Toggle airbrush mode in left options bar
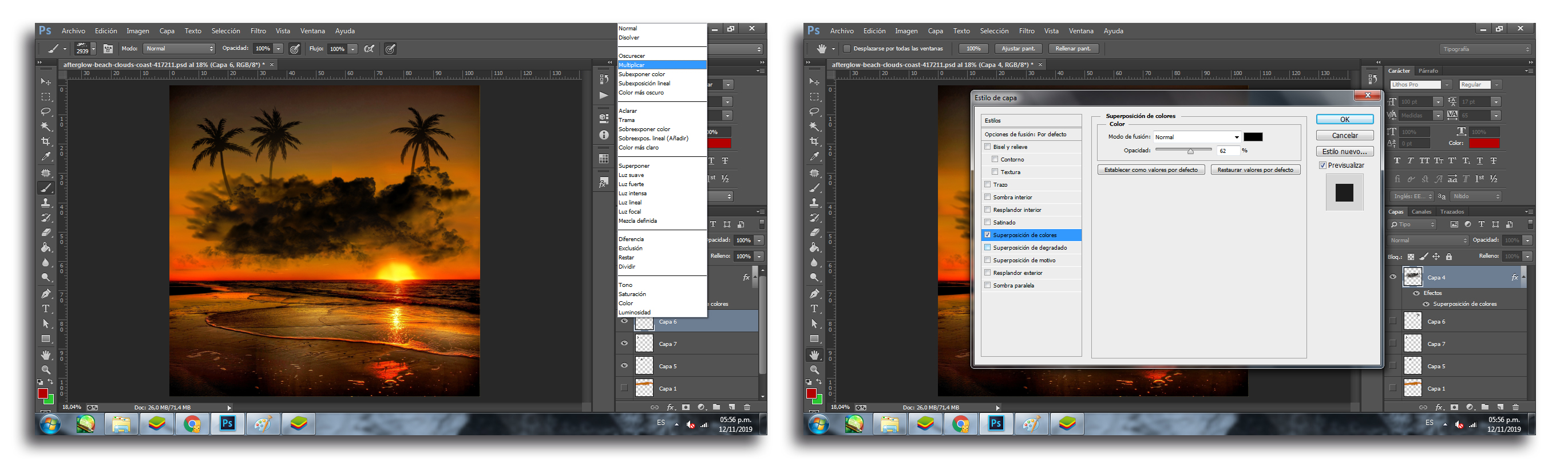Viewport: 1568px width, 465px height. (369, 49)
